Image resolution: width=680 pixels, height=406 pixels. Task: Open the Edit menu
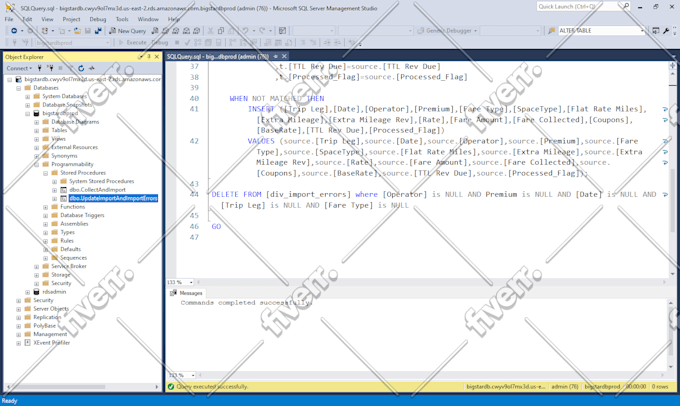[x=27, y=19]
